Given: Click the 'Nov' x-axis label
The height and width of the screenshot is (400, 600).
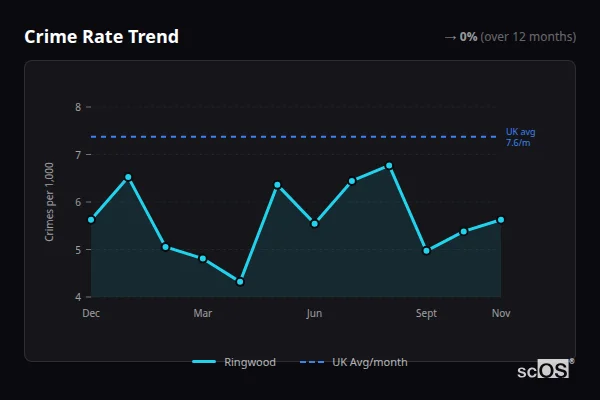Looking at the screenshot, I should coord(501,313).
